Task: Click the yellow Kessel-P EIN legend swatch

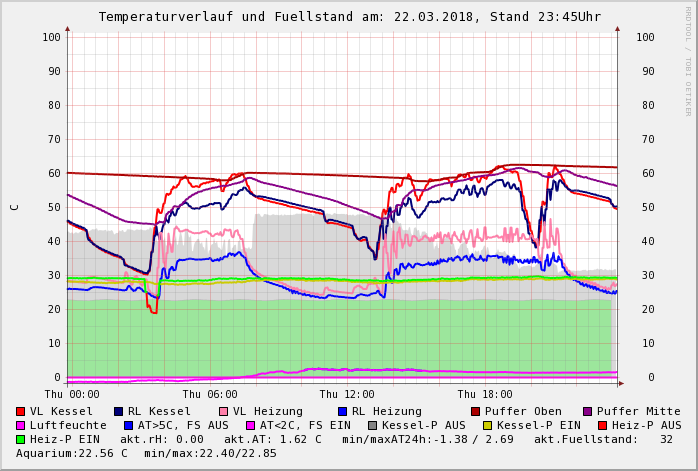Action: (490, 425)
